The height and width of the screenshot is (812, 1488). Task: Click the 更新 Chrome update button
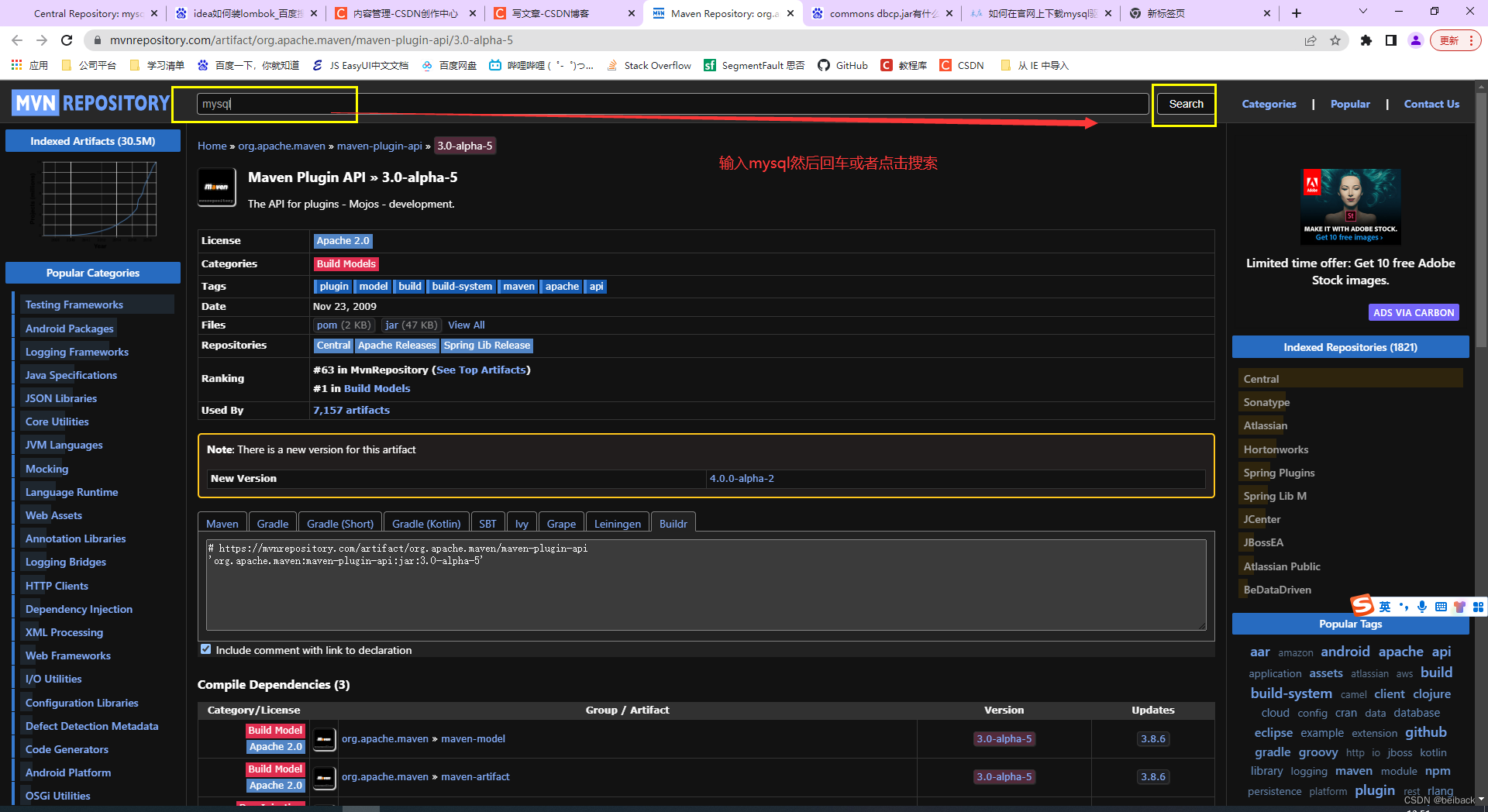[x=1455, y=40]
